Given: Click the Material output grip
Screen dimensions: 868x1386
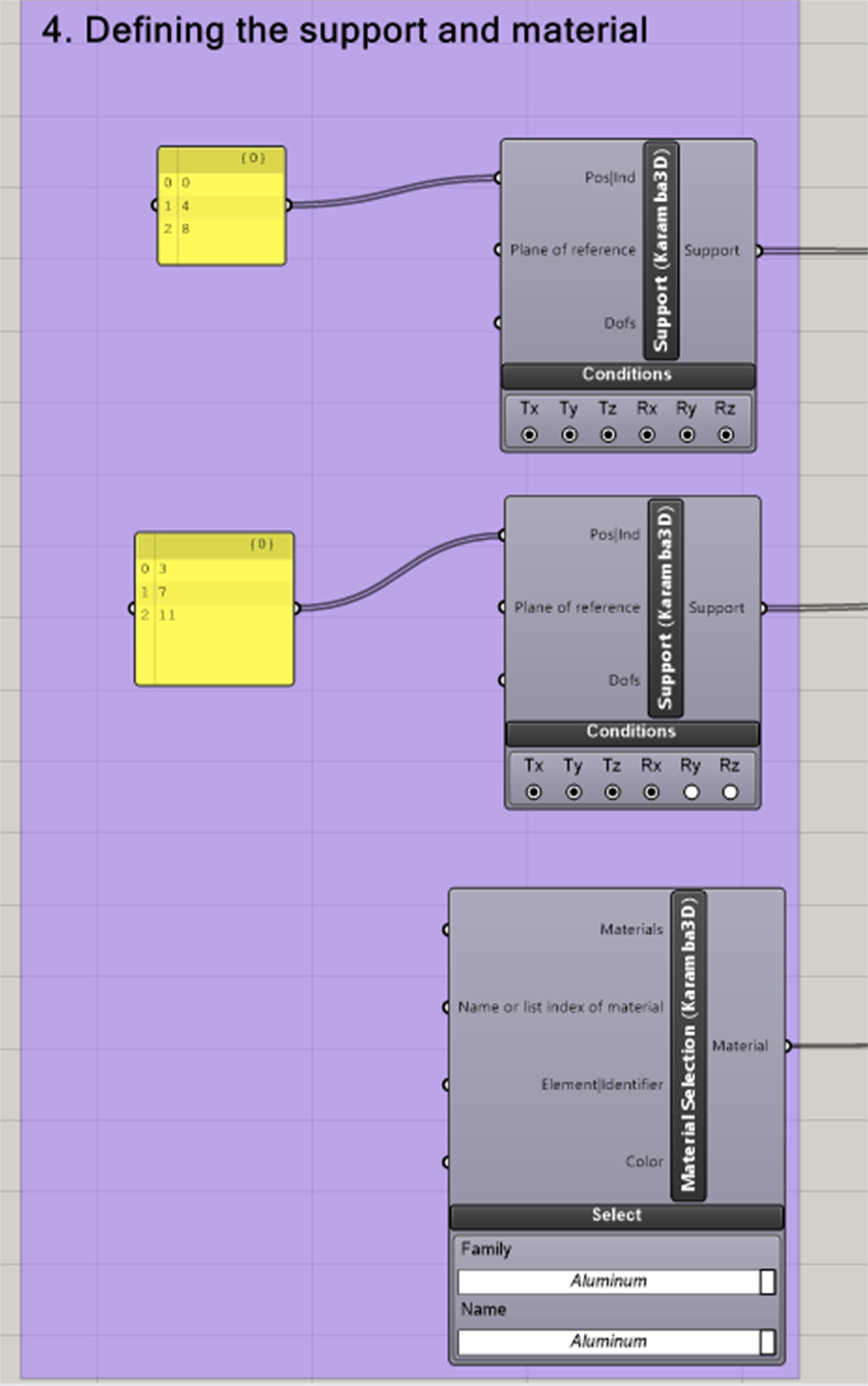Looking at the screenshot, I should tap(788, 1046).
